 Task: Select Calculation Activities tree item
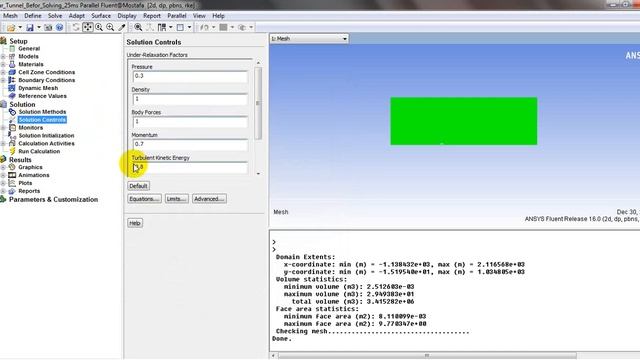tap(46, 144)
